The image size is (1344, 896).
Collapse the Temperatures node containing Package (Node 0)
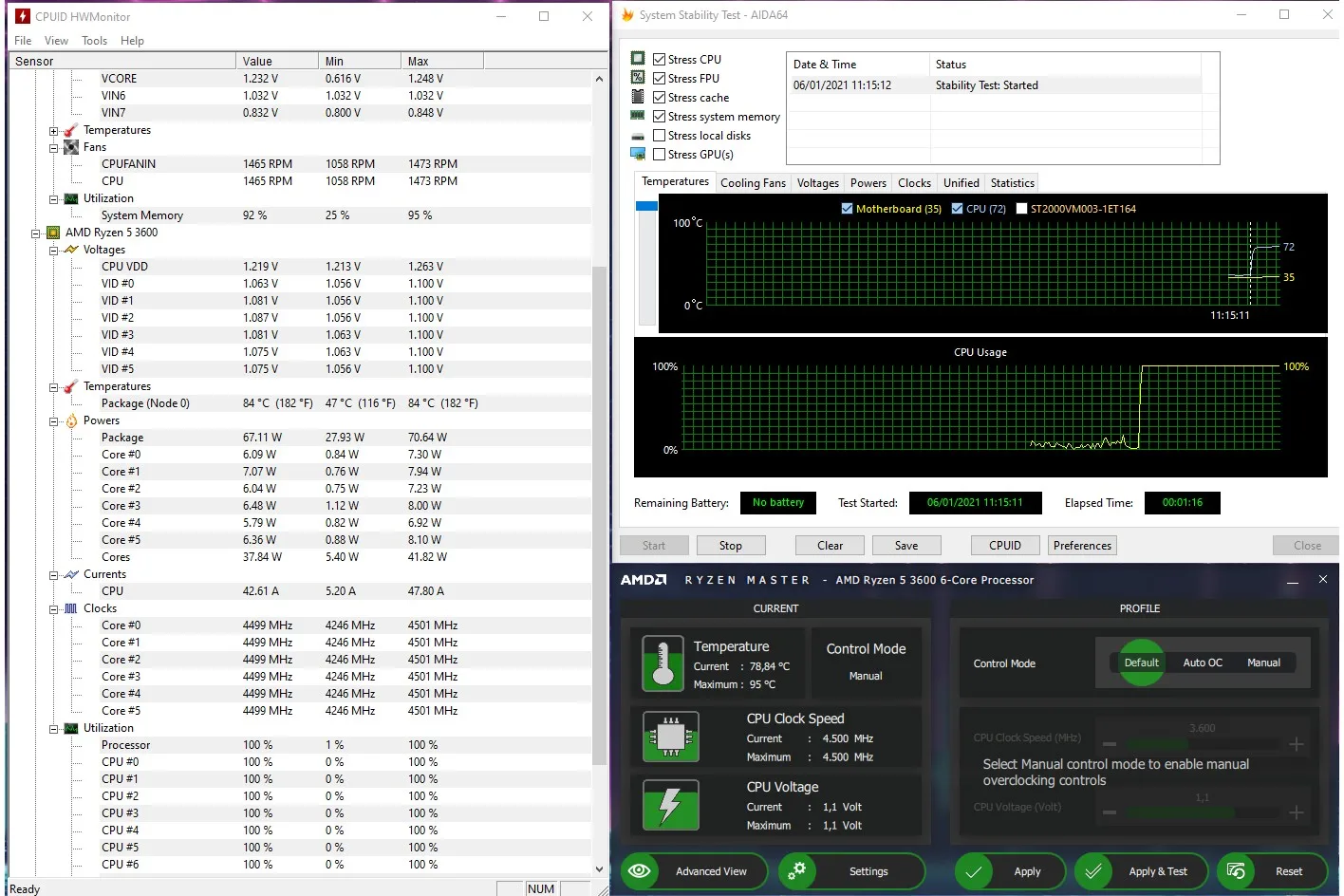(x=53, y=387)
